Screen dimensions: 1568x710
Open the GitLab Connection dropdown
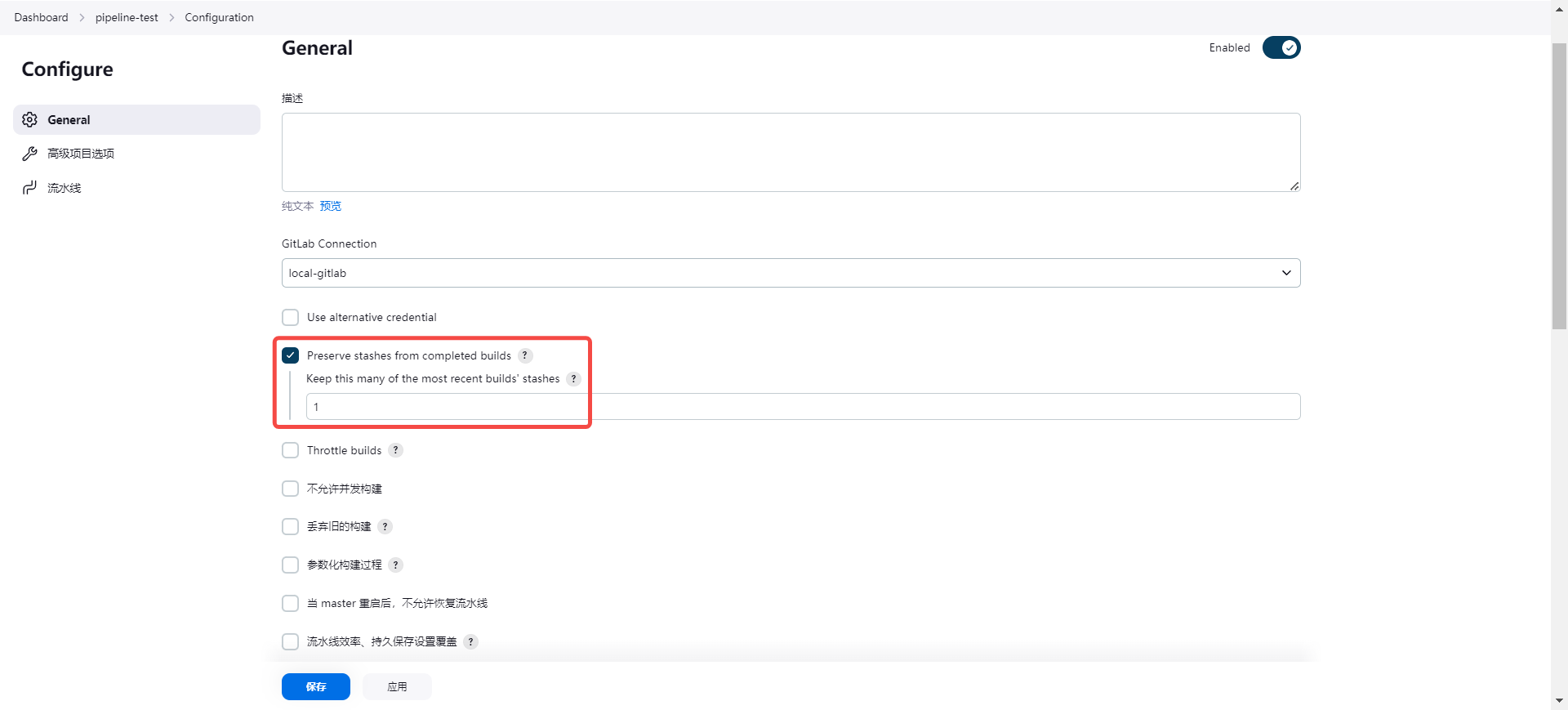(790, 273)
